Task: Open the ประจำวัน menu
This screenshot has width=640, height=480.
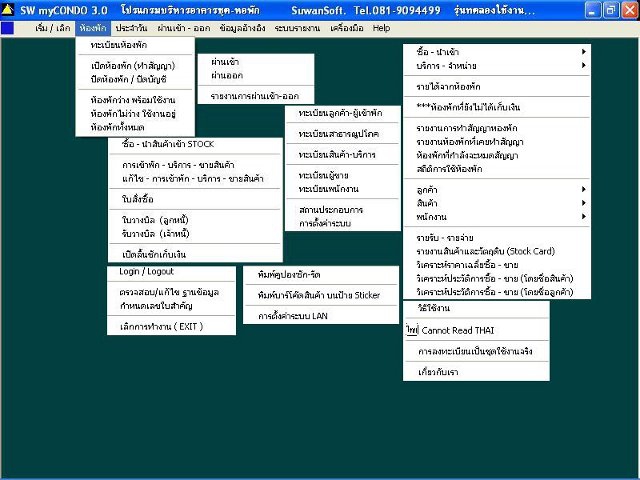Action: [131, 28]
